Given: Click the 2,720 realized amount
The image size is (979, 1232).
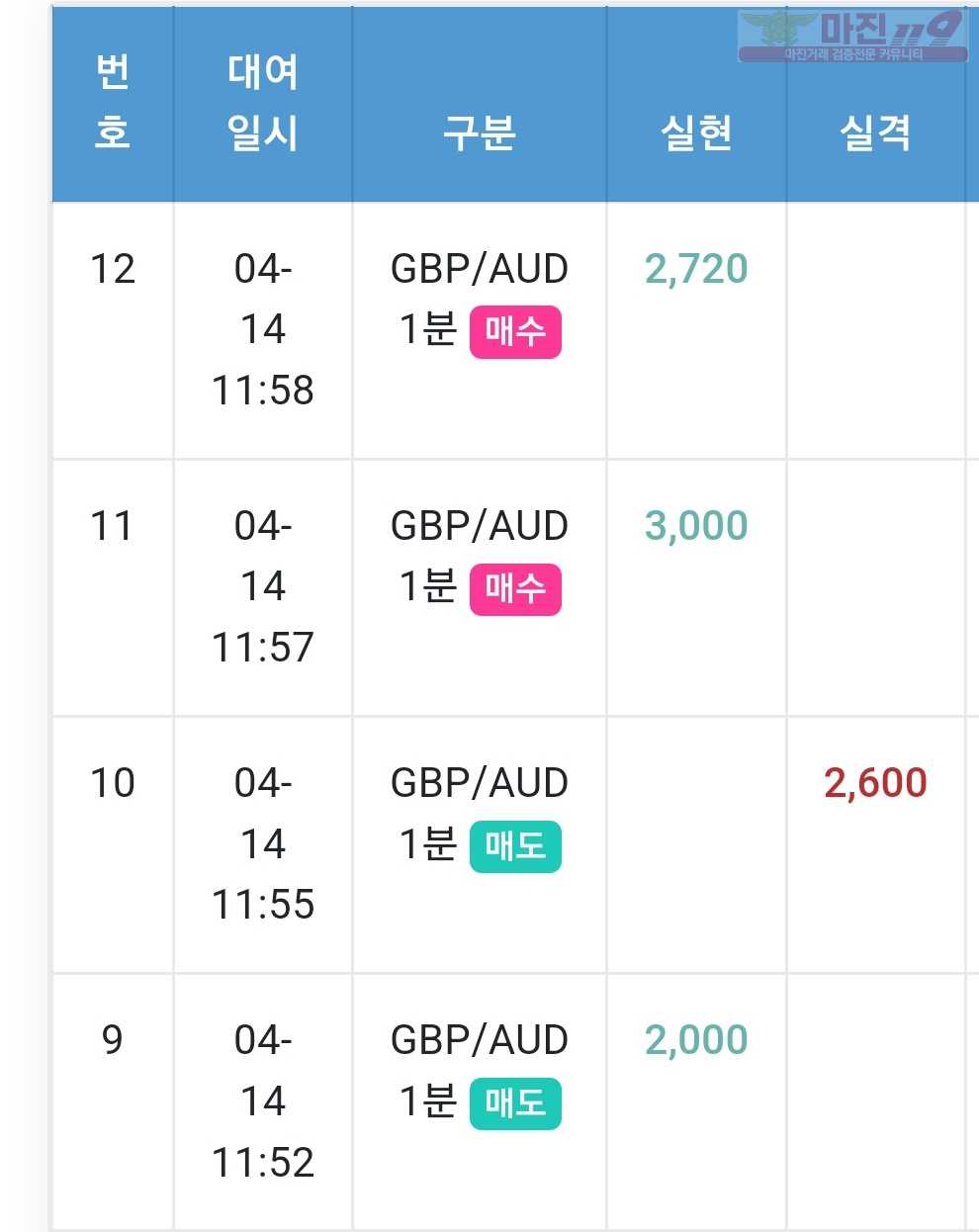Looking at the screenshot, I should (x=696, y=269).
